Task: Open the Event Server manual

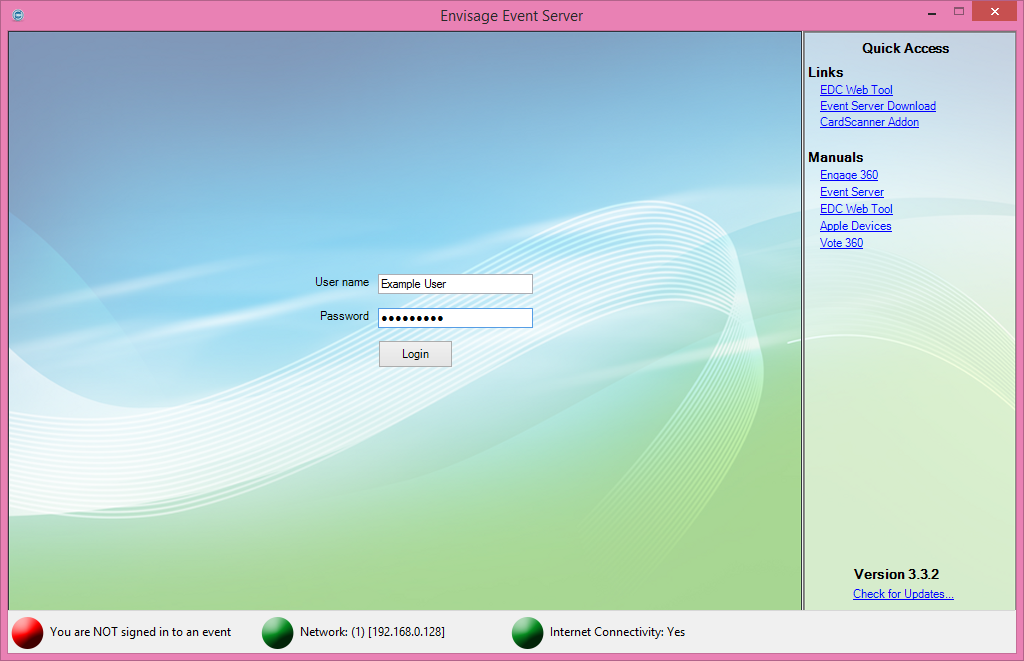Action: point(851,192)
